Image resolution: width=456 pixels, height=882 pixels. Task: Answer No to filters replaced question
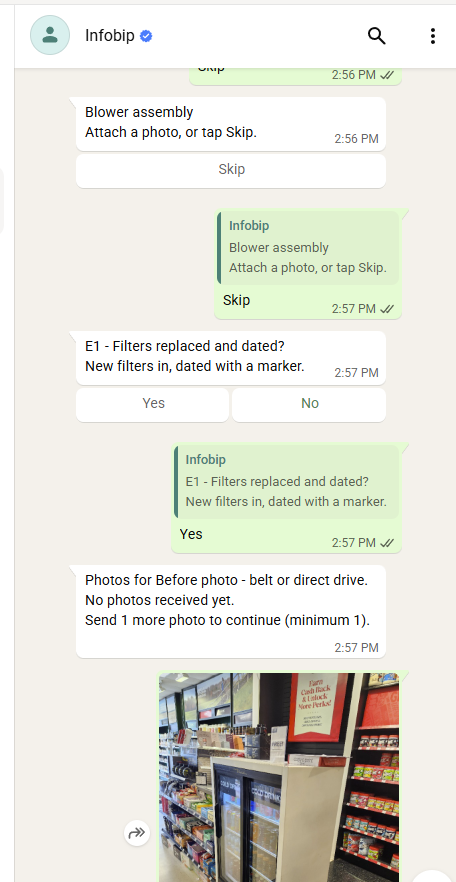point(309,404)
